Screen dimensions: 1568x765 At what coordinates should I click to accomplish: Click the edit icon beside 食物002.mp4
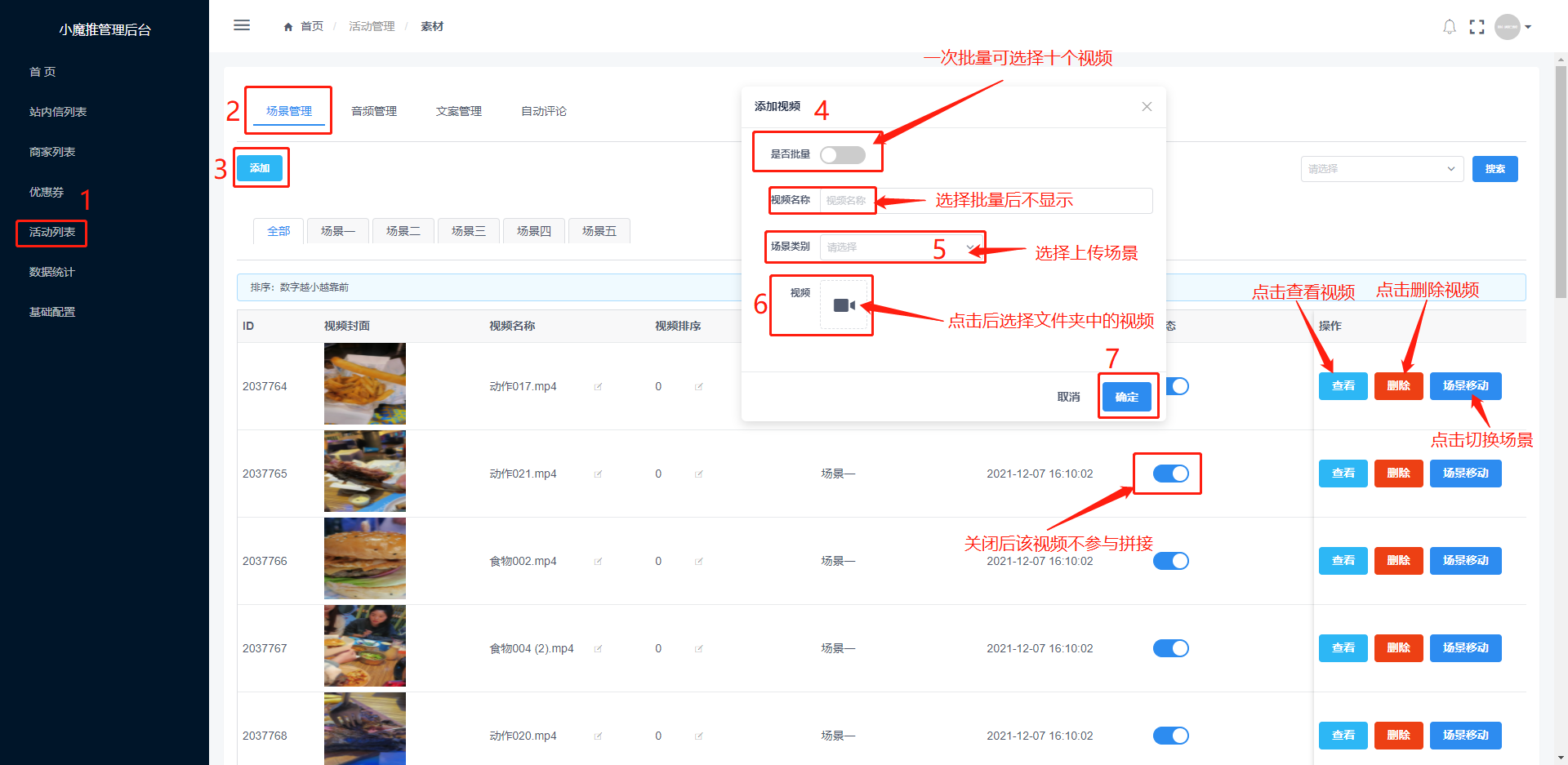click(x=598, y=562)
